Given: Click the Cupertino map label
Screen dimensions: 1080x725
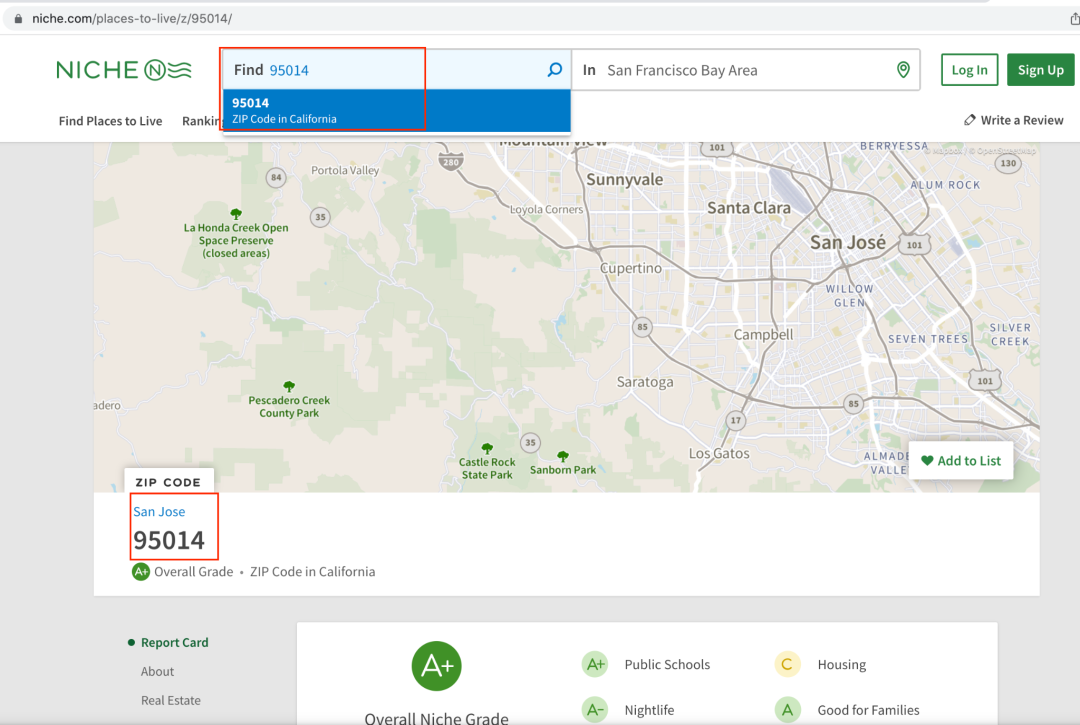Looking at the screenshot, I should [631, 269].
